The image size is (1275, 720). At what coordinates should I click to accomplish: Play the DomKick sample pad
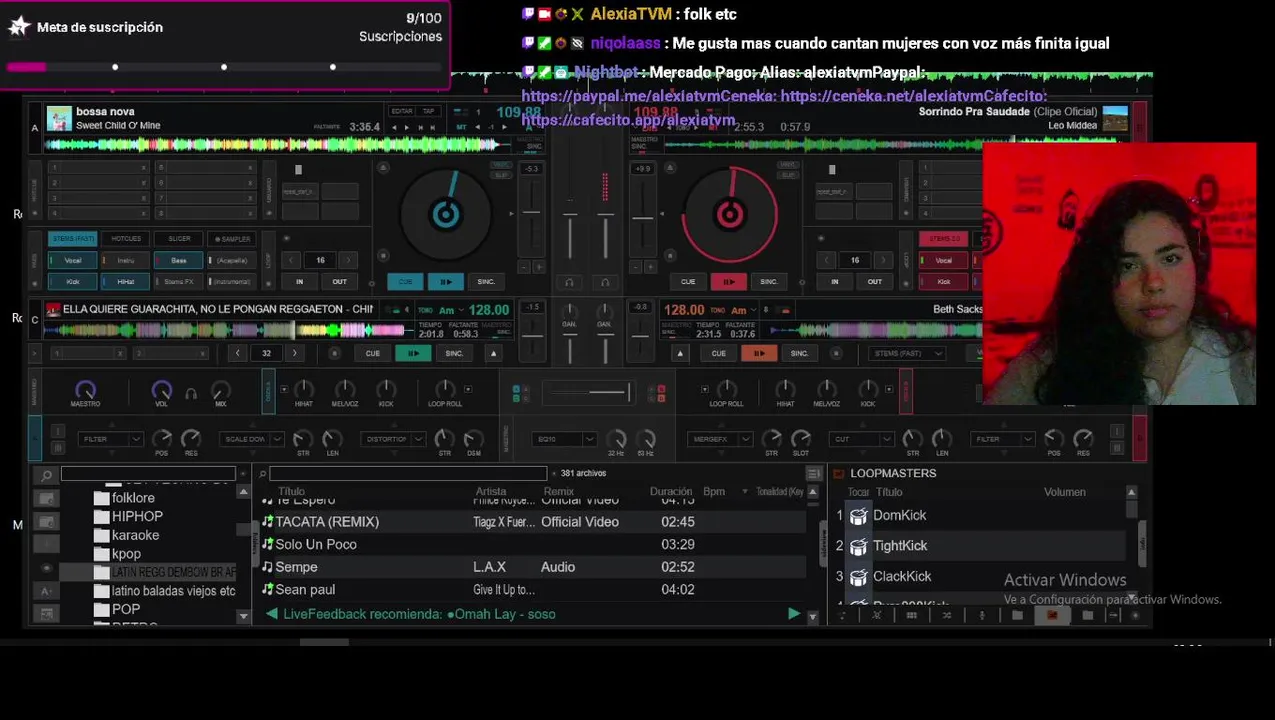(x=858, y=516)
